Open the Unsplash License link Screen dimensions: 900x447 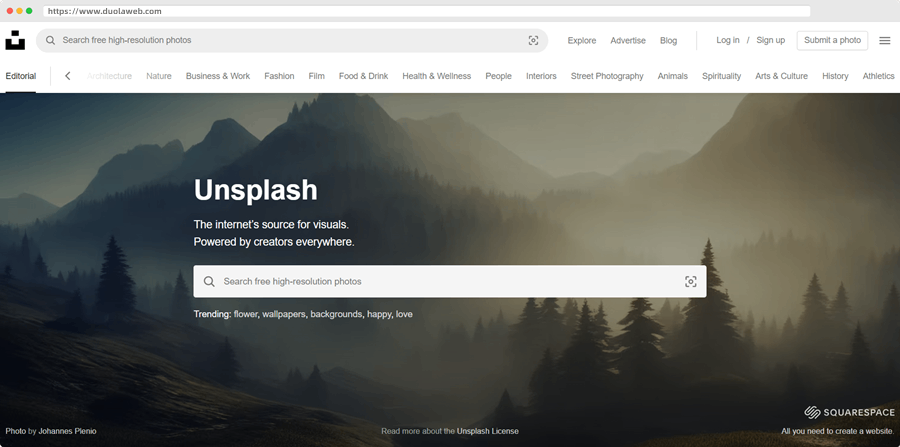pyautogui.click(x=487, y=431)
